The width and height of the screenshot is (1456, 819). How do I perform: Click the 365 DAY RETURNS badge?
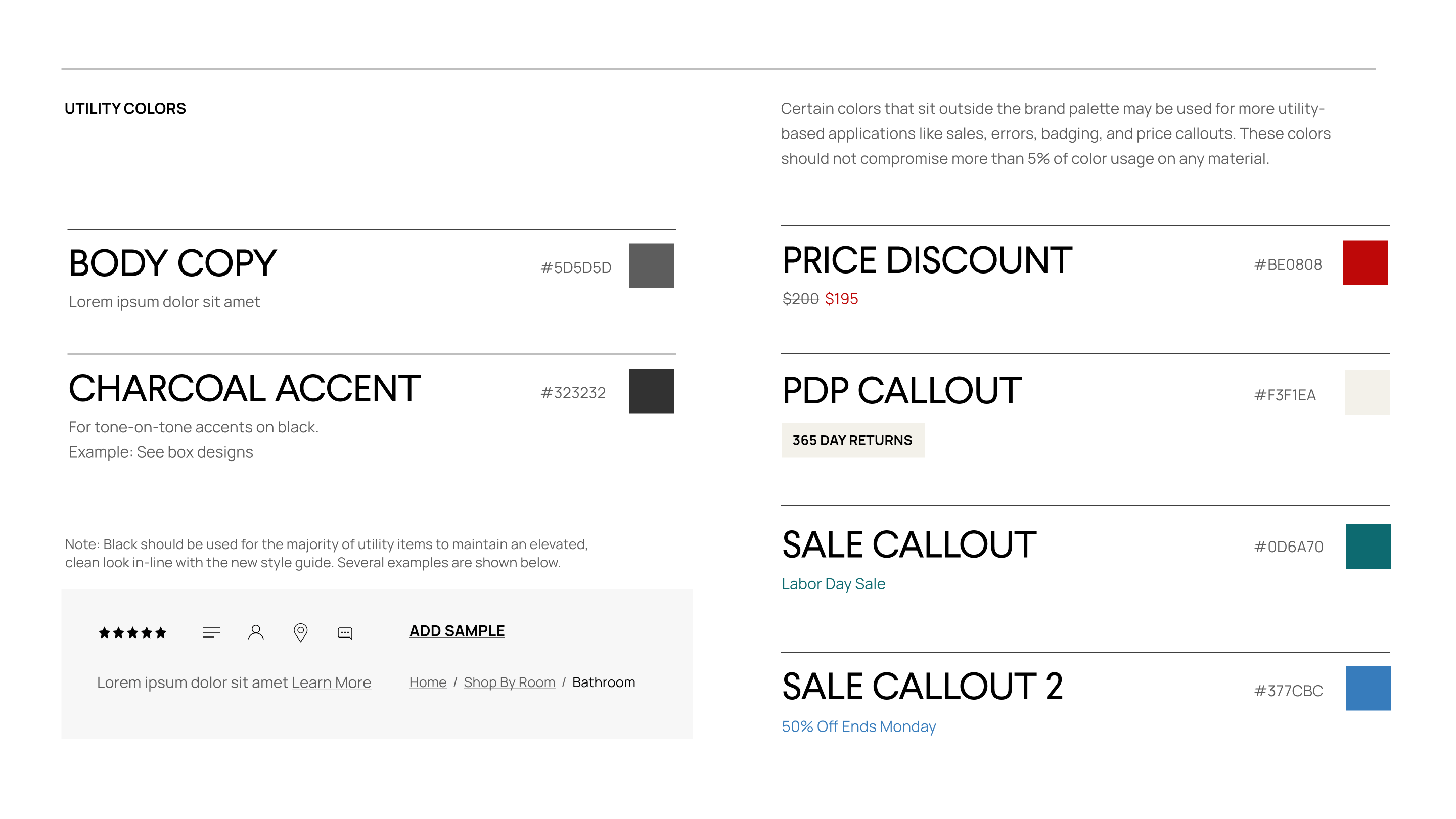tap(852, 440)
